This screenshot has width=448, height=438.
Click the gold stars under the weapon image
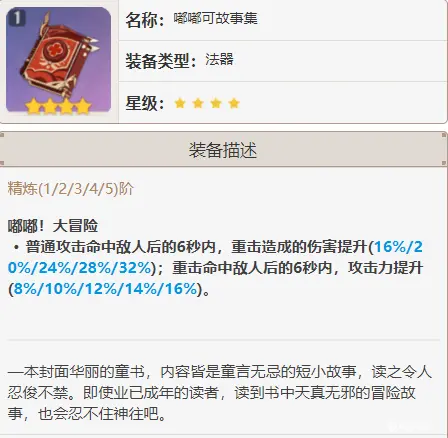click(x=58, y=106)
